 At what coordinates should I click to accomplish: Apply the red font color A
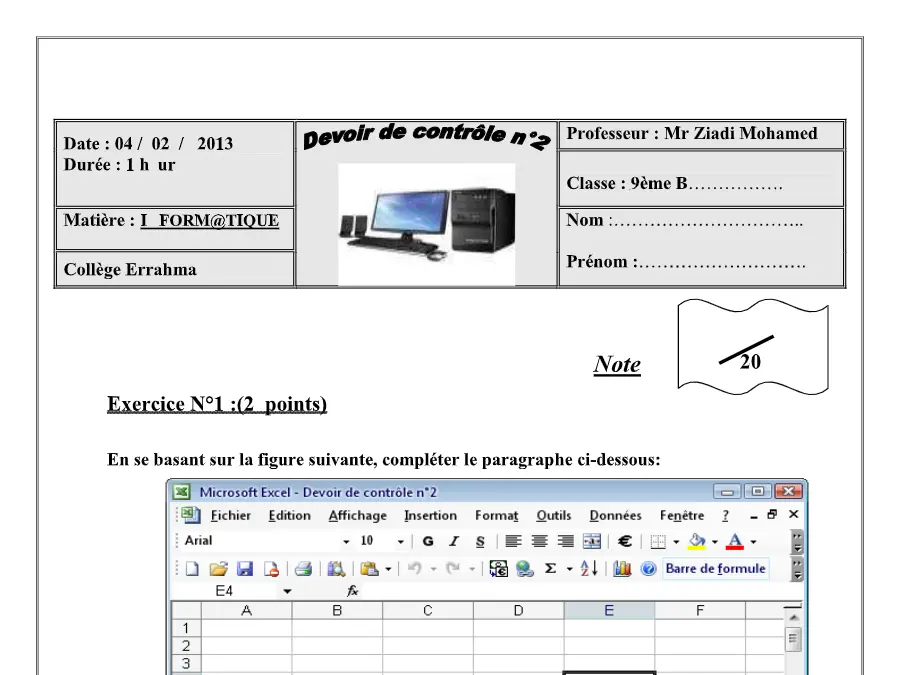click(735, 541)
